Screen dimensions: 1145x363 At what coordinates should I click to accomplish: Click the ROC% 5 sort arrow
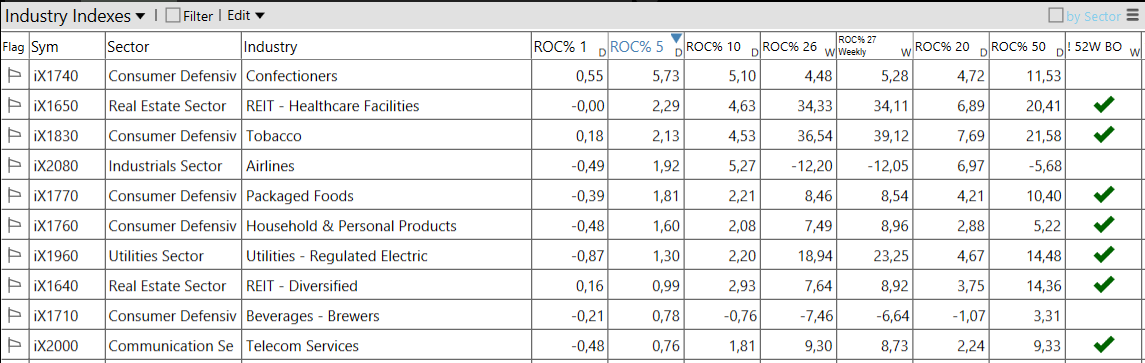(676, 38)
